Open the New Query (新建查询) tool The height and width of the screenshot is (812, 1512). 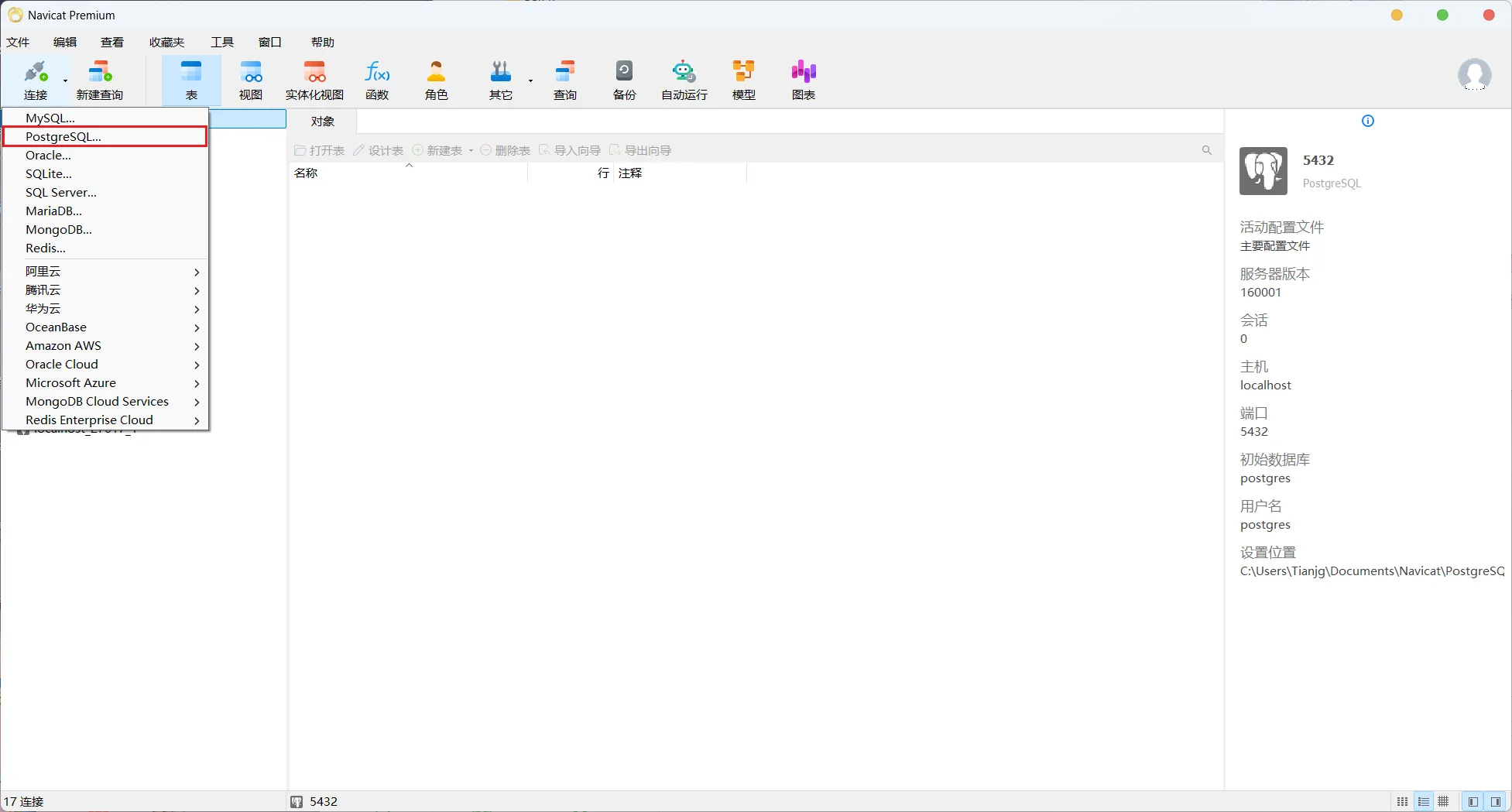coord(99,81)
